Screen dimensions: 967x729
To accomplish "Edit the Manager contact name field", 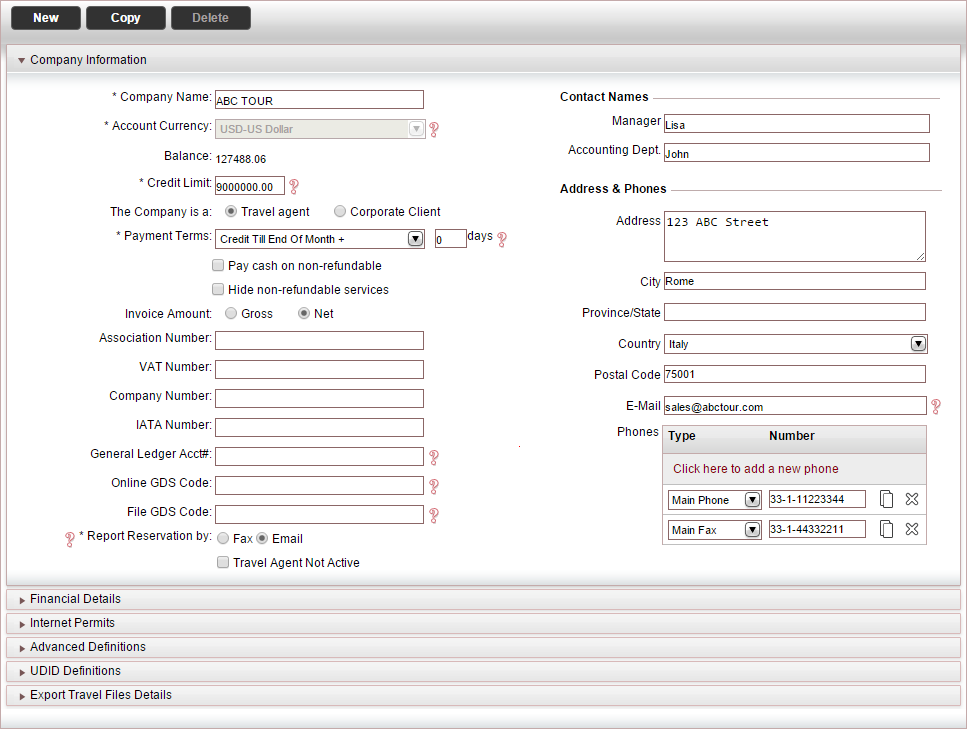I will (797, 123).
